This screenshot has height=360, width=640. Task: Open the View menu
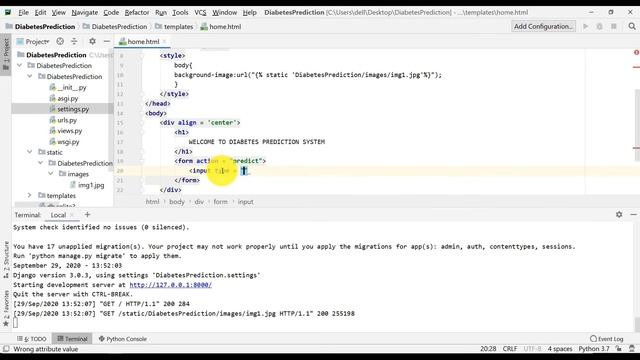click(58, 12)
